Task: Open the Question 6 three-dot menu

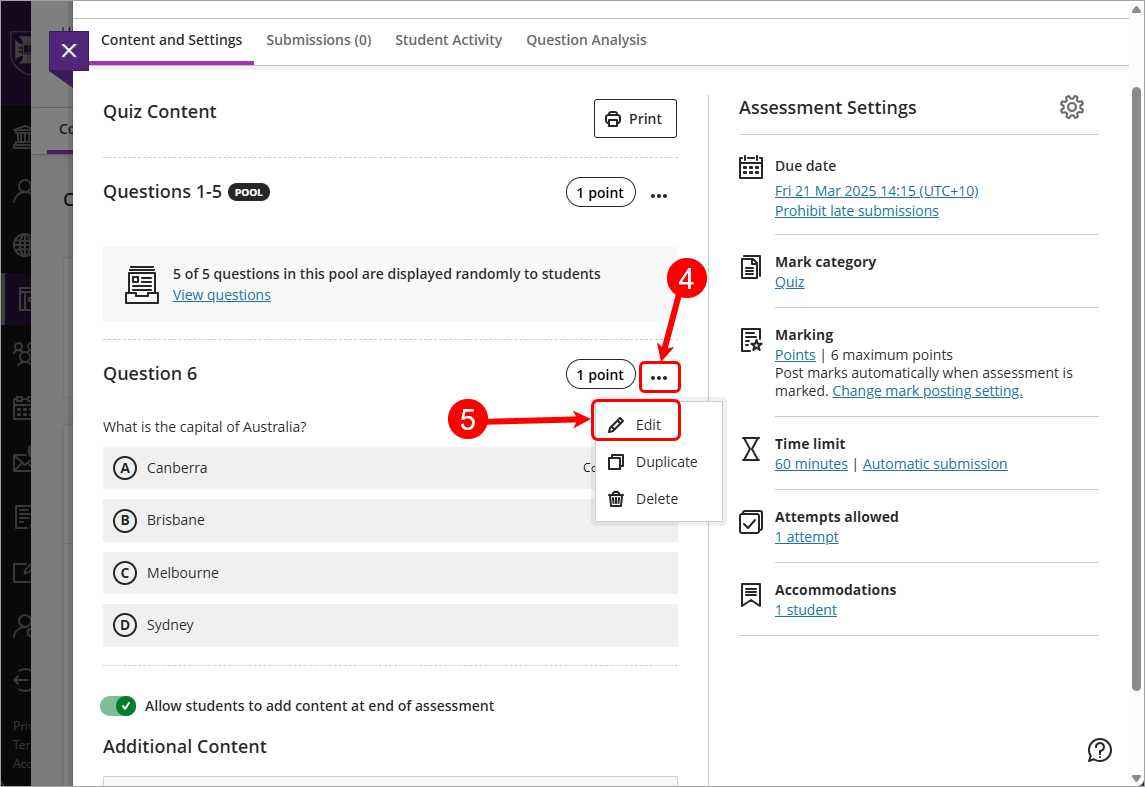Action: pos(659,377)
